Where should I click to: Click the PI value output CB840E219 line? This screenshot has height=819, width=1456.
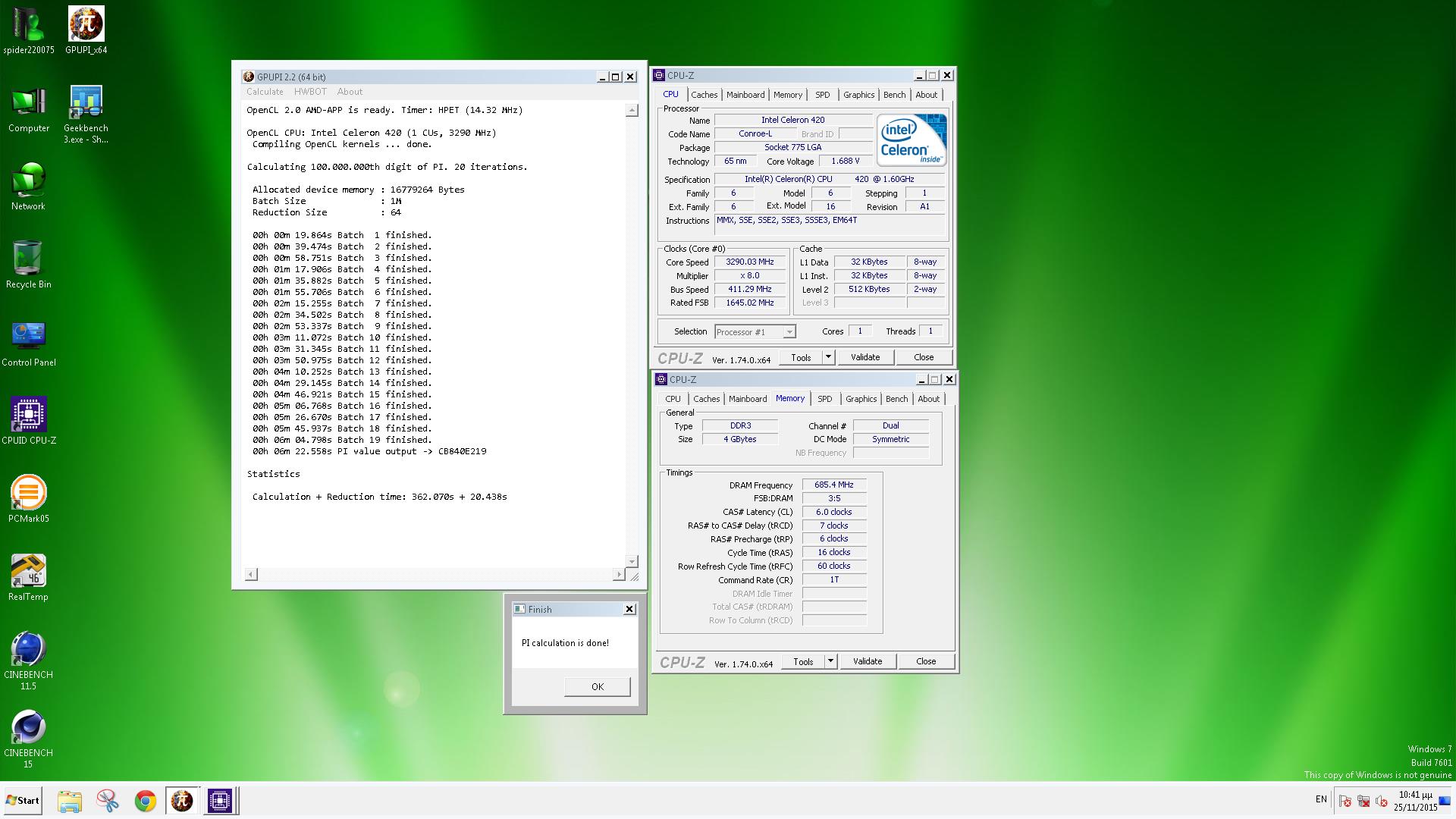[369, 451]
